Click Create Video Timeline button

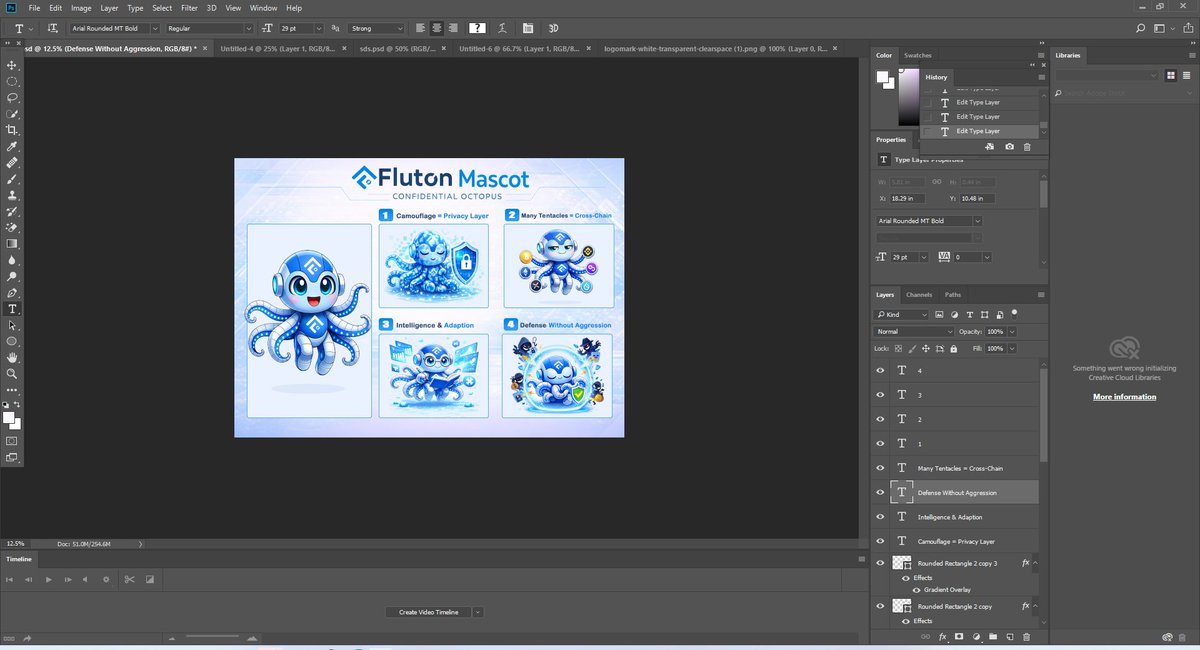428,612
